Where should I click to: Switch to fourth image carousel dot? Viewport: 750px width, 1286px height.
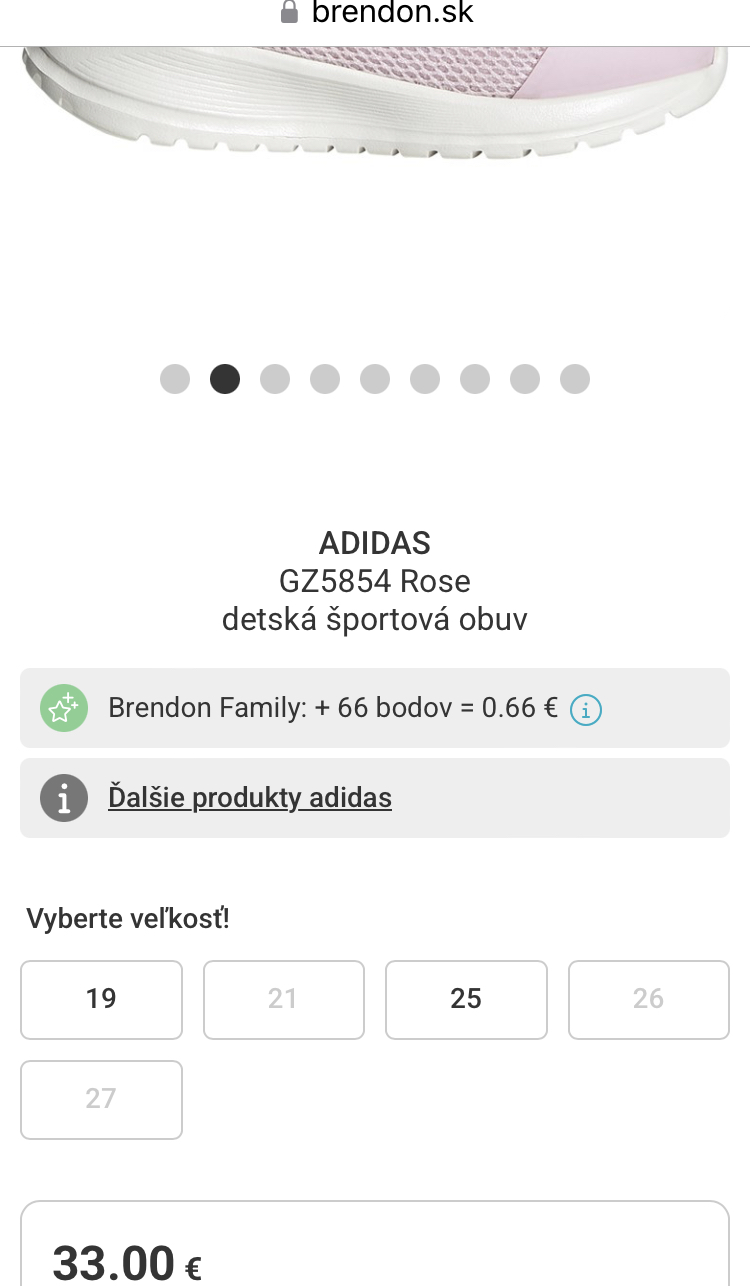(x=325, y=379)
